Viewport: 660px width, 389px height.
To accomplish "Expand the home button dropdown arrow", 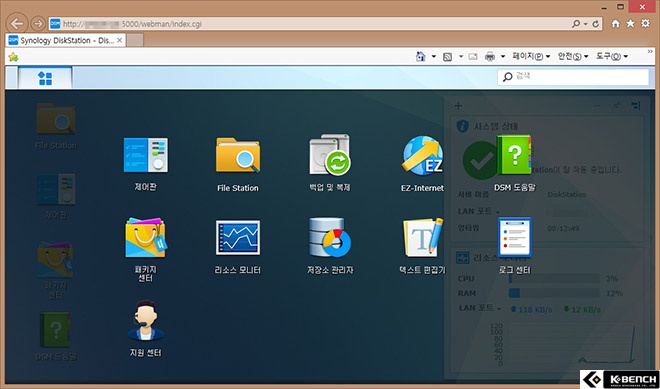I will pos(434,56).
